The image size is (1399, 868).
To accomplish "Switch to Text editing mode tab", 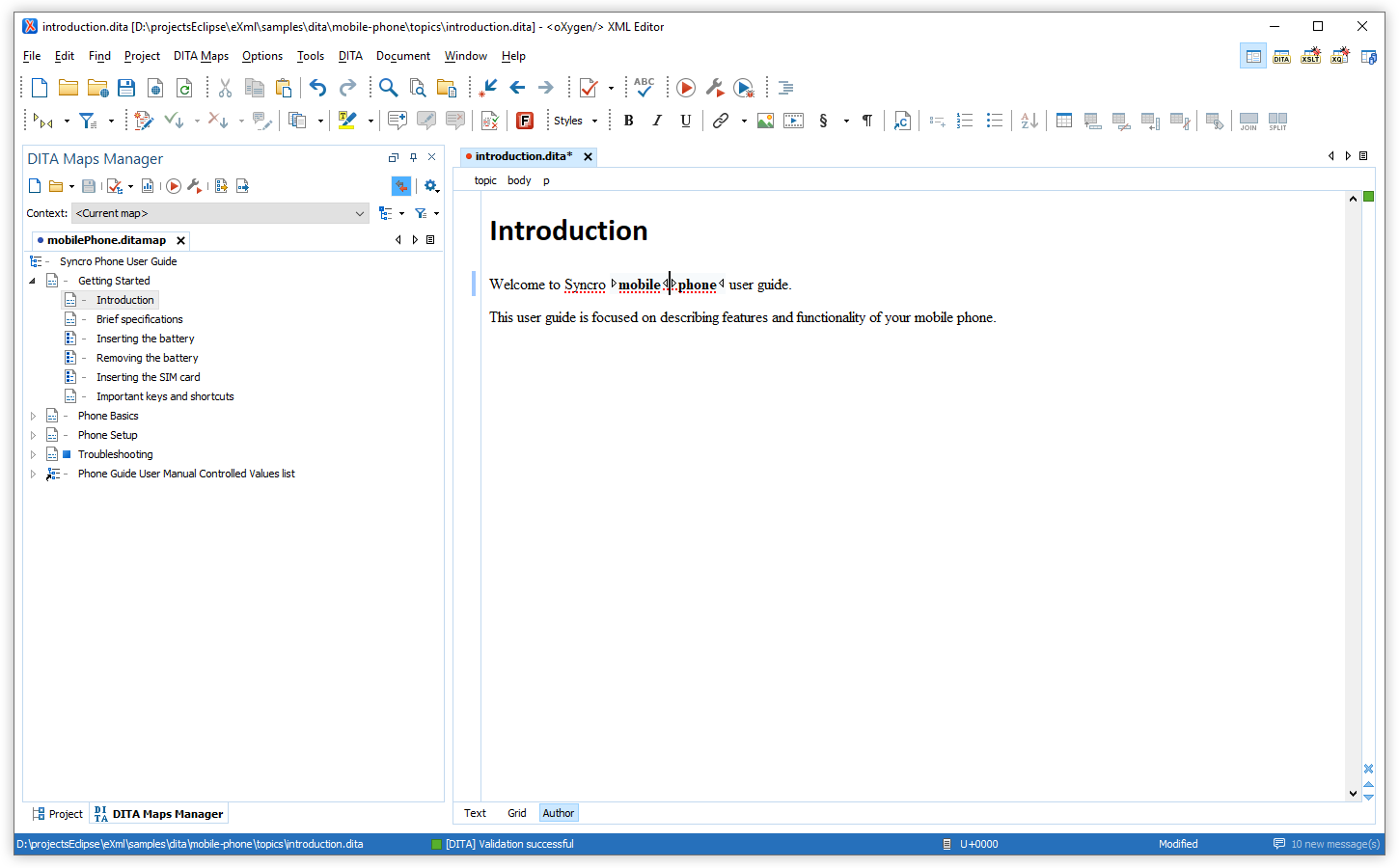I will 475,813.
